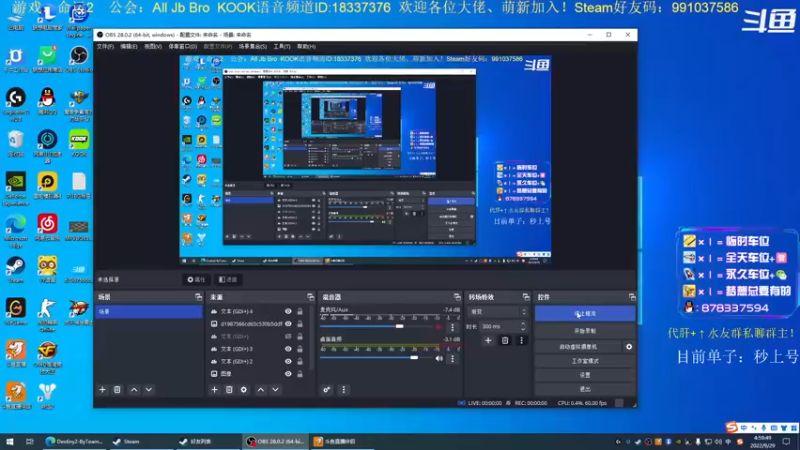
Task: Open Mic/Aux channel options dots
Action: click(452, 327)
